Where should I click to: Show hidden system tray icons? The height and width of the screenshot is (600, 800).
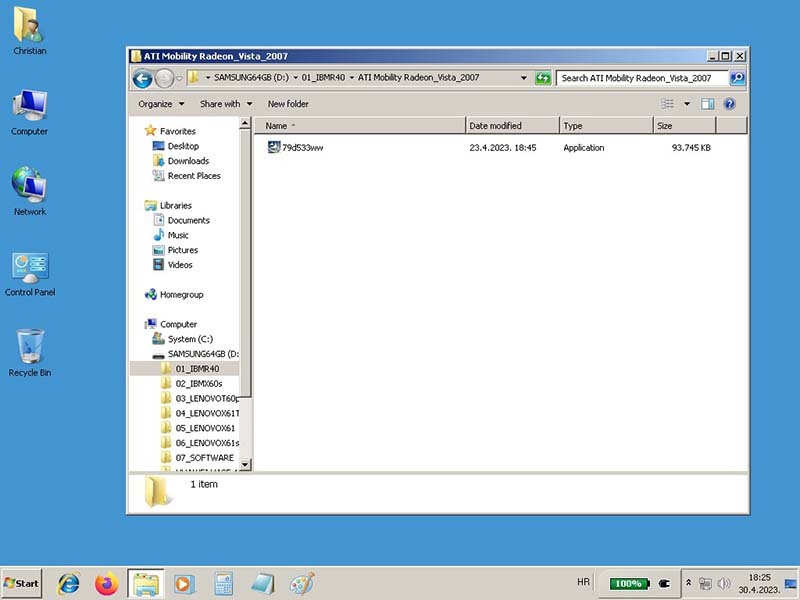(x=688, y=582)
